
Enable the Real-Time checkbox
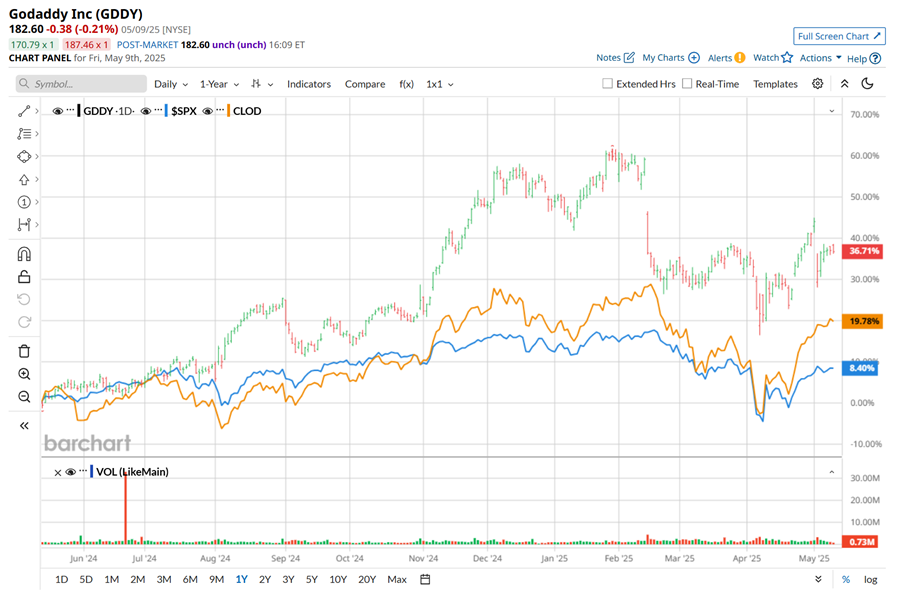tap(687, 84)
